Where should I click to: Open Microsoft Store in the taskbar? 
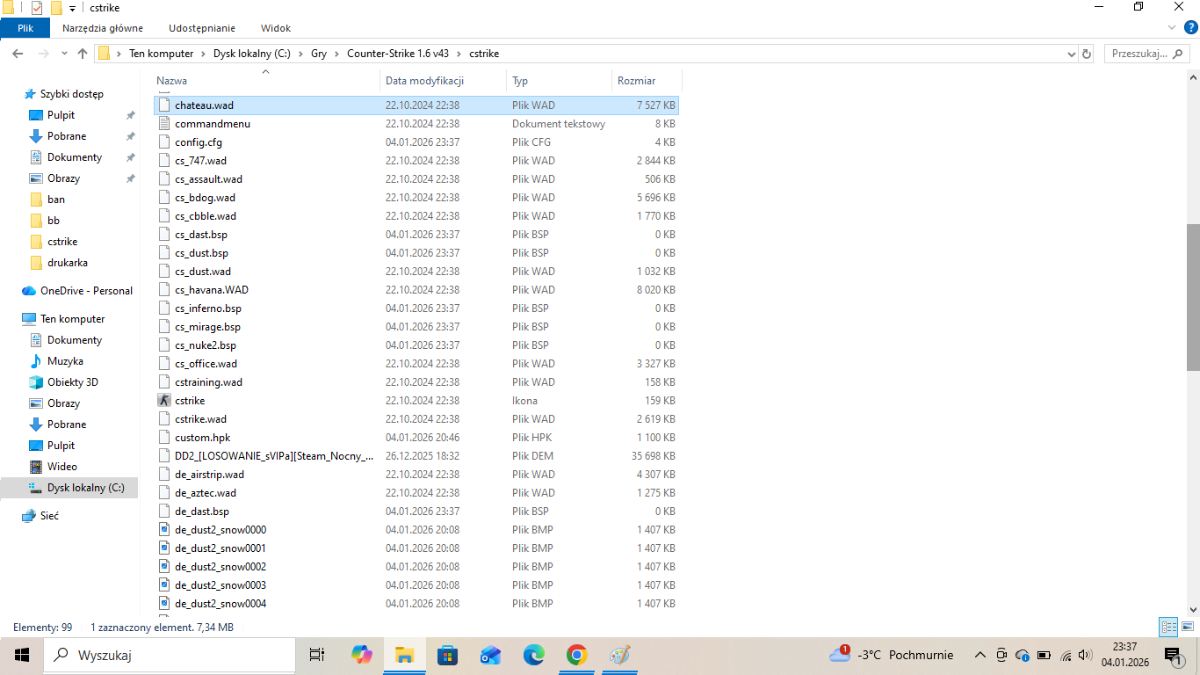[447, 655]
